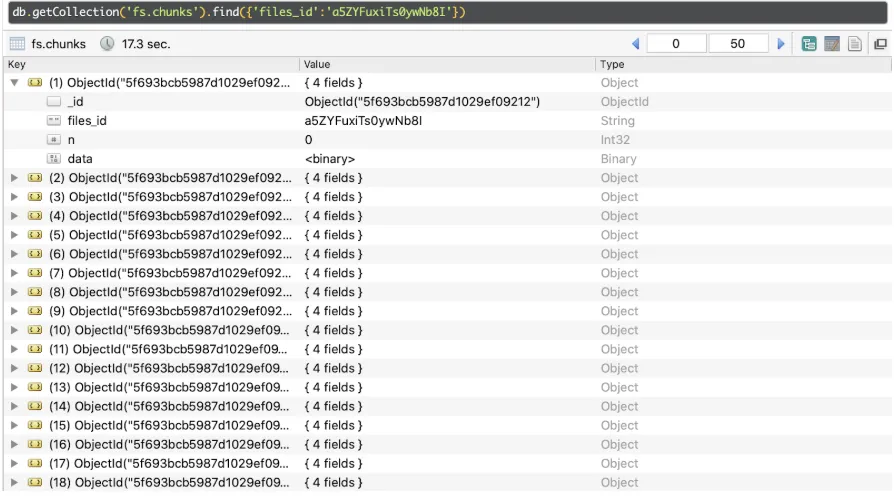The width and height of the screenshot is (894, 498).
Task: Select row (15) ObjectId key text
Action: click(169, 425)
